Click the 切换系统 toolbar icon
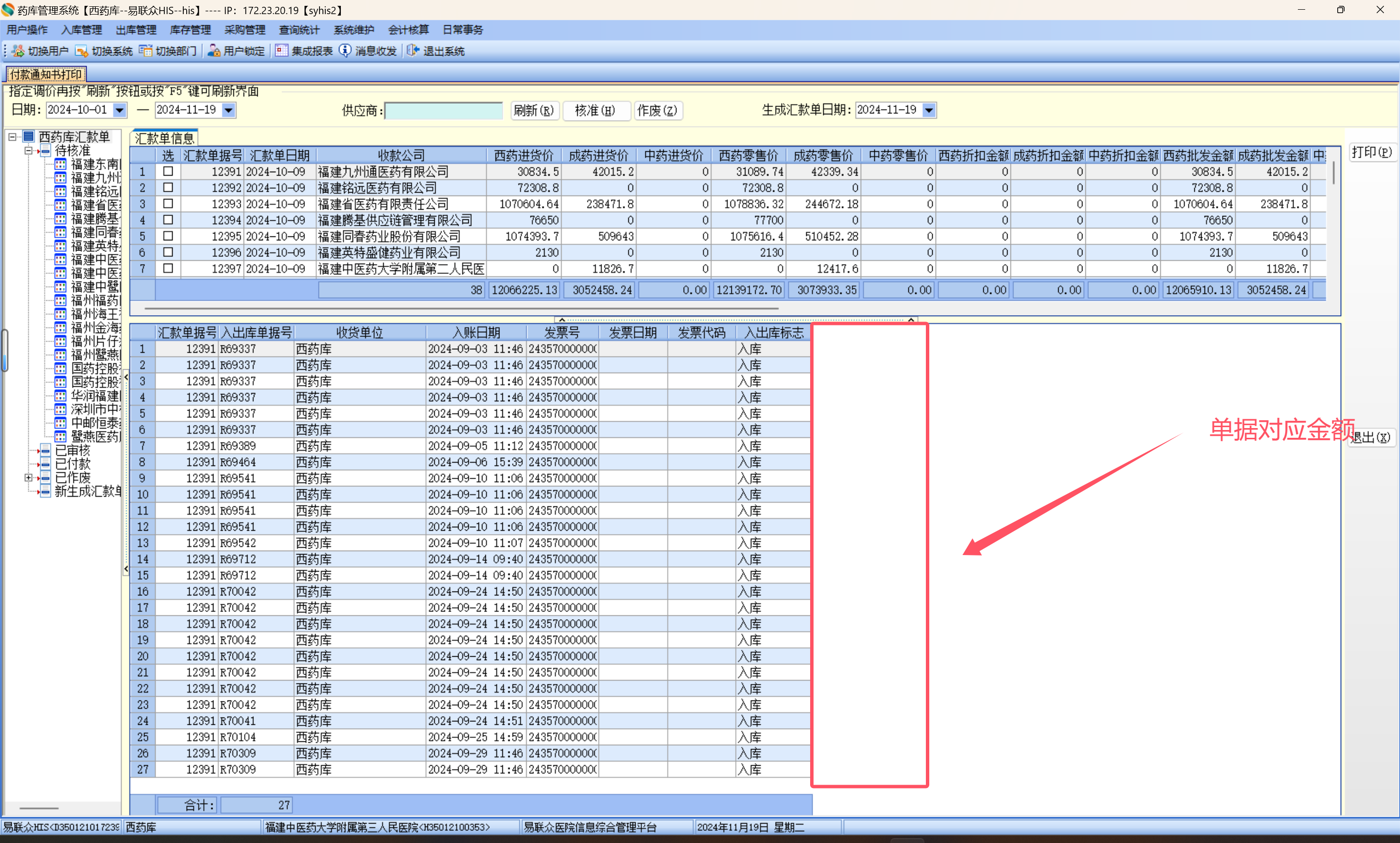 pos(82,51)
